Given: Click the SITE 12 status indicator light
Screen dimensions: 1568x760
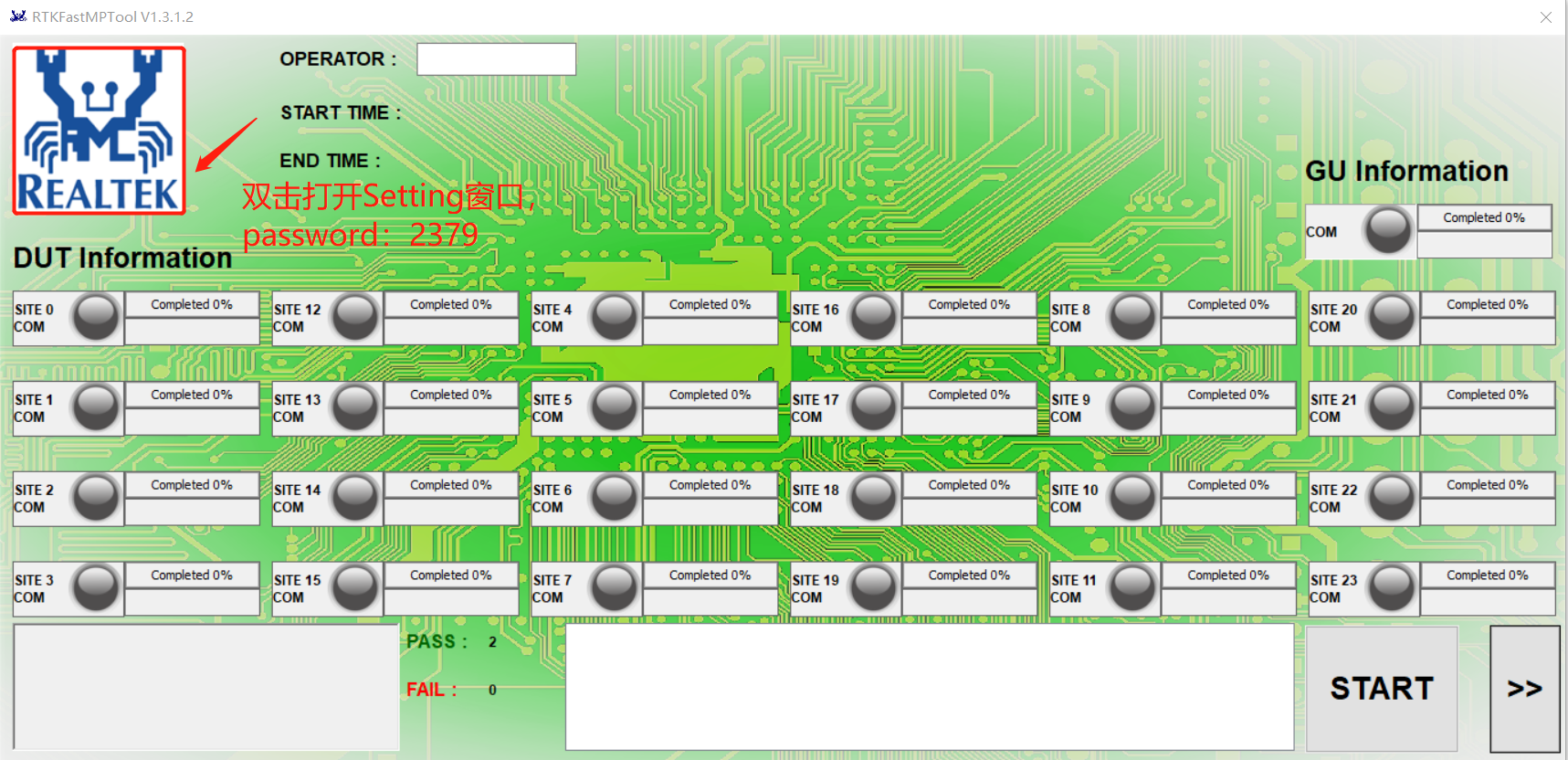Looking at the screenshot, I should [x=354, y=317].
